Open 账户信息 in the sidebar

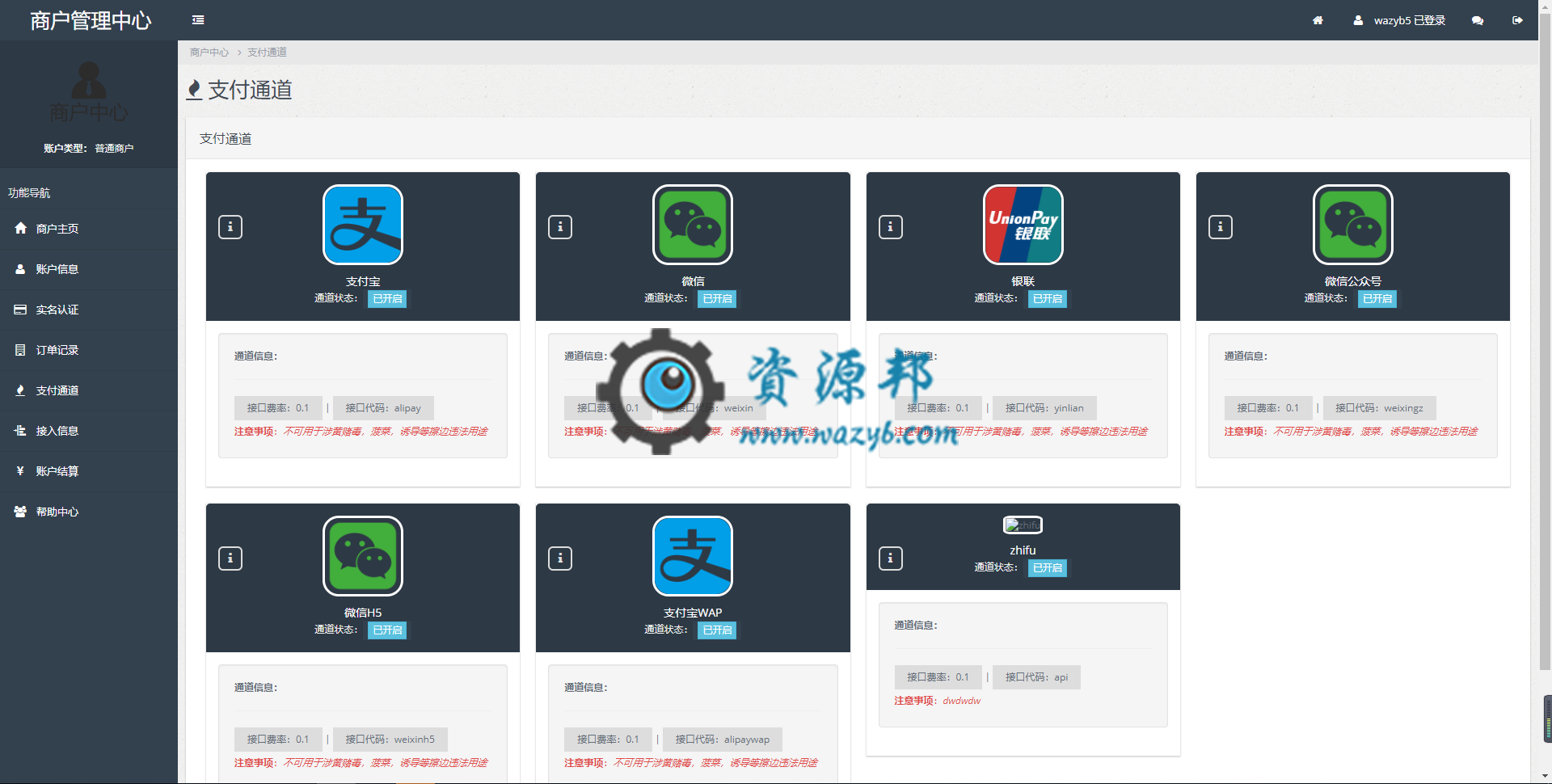(x=89, y=269)
